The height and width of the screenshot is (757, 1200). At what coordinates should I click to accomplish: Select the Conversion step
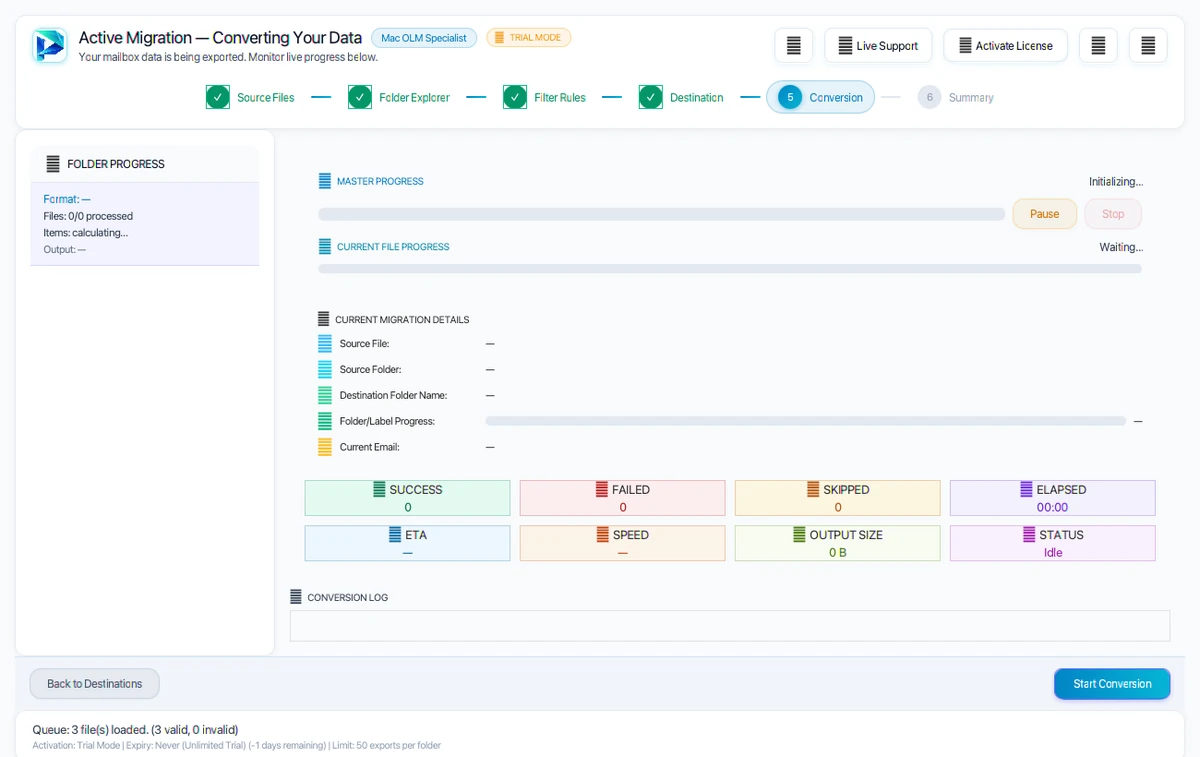pos(820,97)
